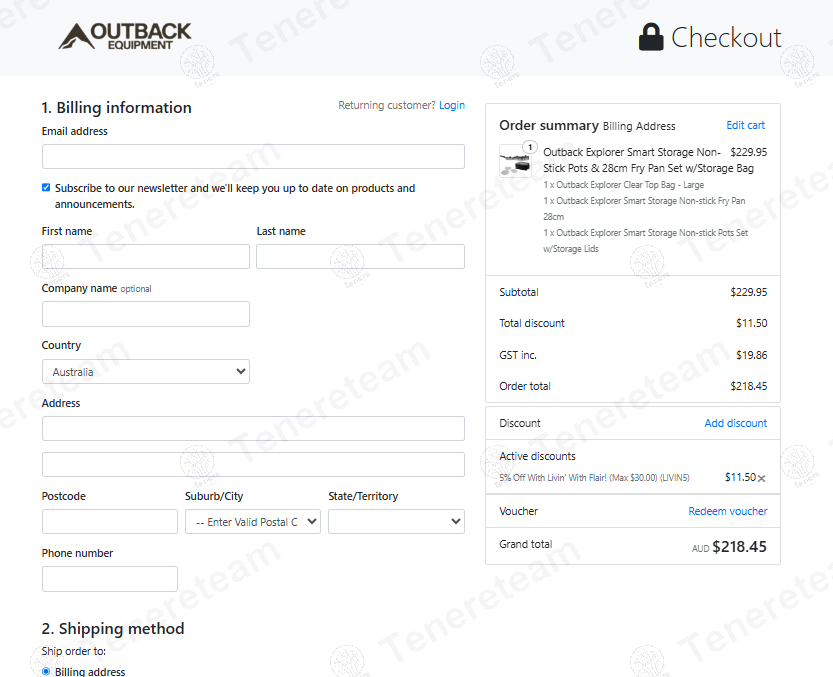Click the Outback Equipment logo
Viewport: 833px width, 677px height.
pos(124,36)
